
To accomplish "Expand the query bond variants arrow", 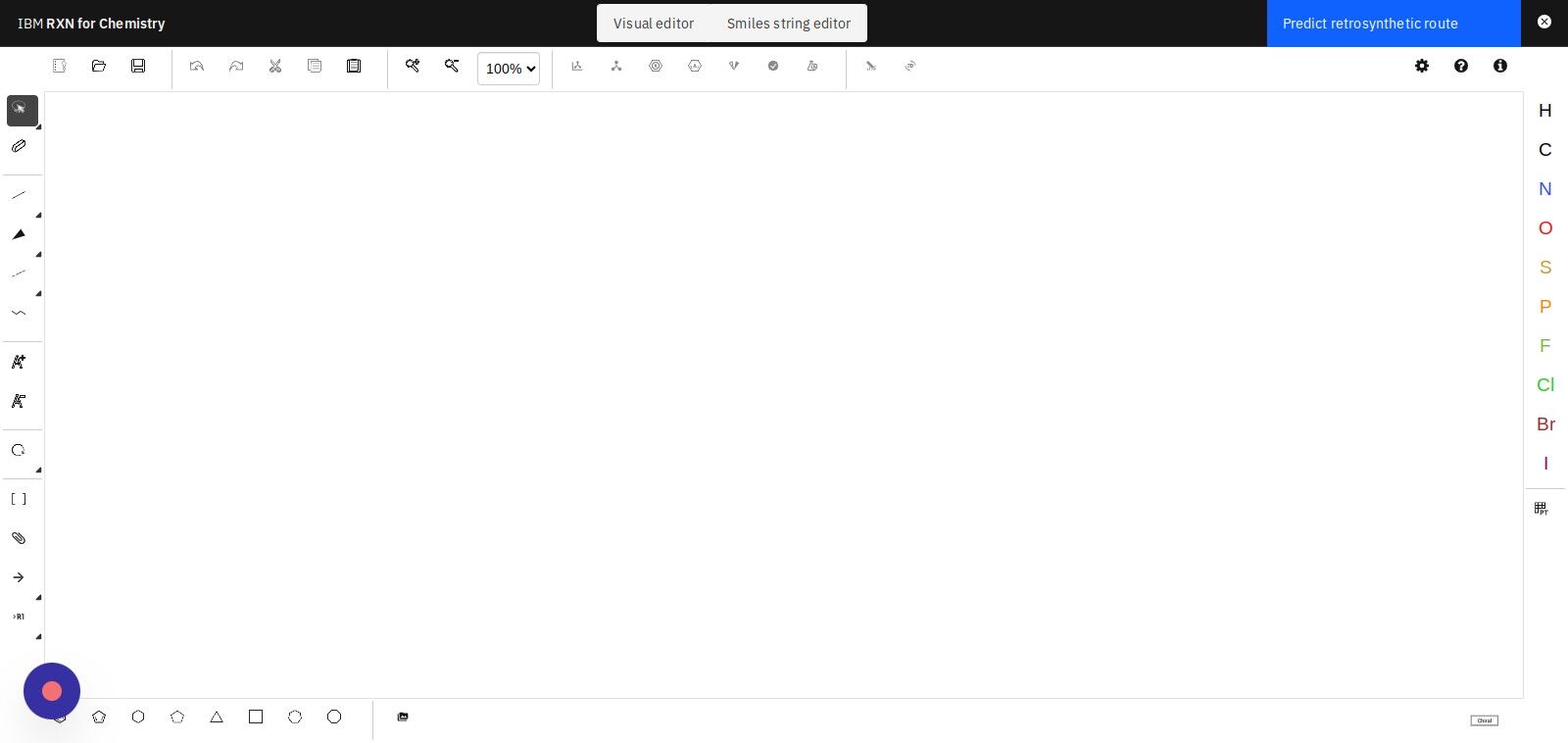I will [x=39, y=294].
